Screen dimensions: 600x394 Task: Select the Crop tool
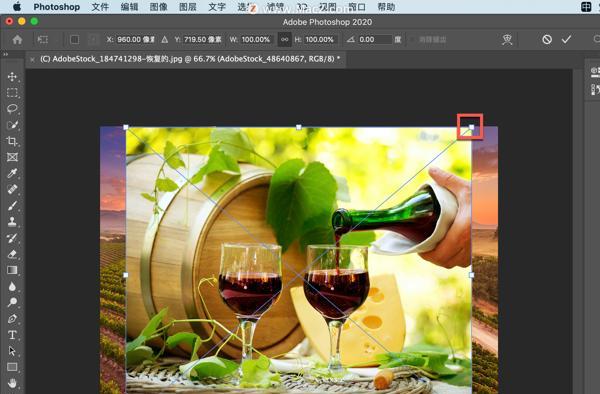pos(12,141)
